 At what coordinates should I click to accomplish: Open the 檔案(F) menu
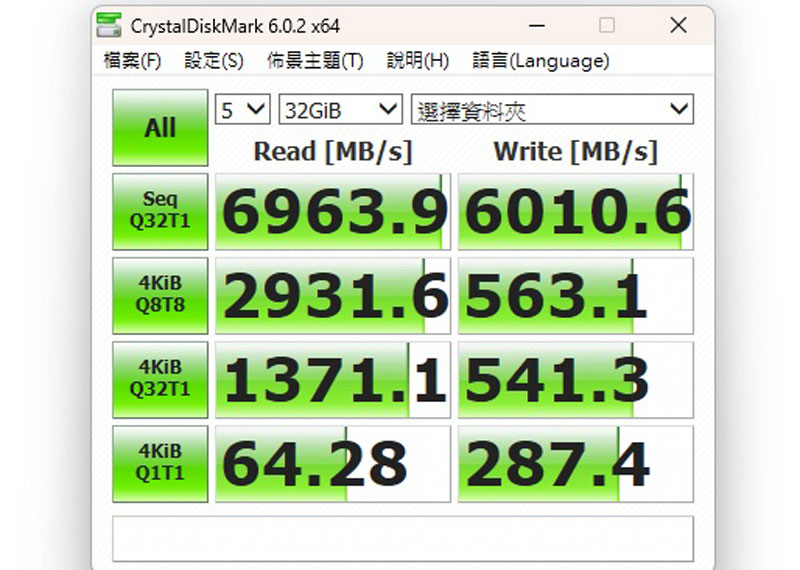(132, 61)
